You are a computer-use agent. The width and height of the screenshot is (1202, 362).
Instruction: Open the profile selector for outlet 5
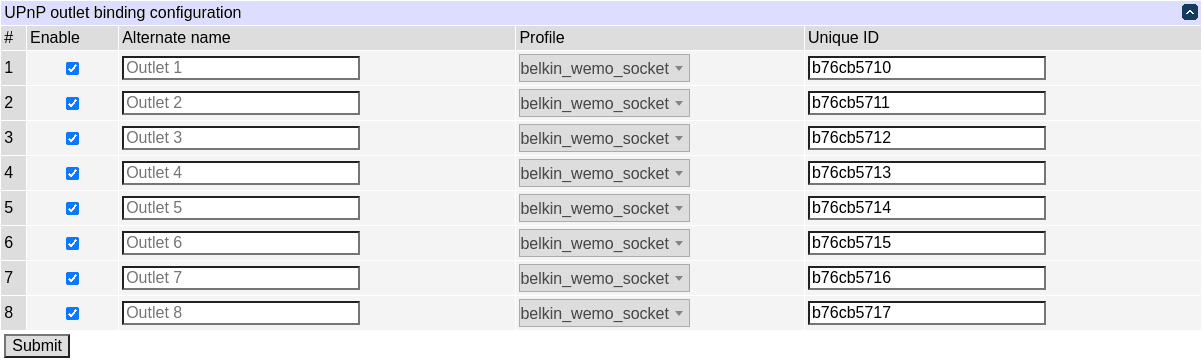[x=604, y=208]
